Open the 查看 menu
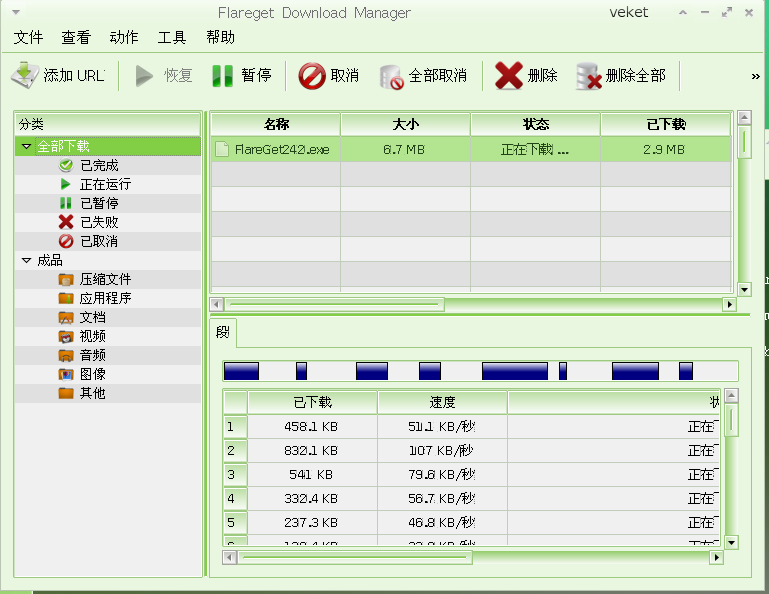The image size is (769, 594). click(76, 37)
